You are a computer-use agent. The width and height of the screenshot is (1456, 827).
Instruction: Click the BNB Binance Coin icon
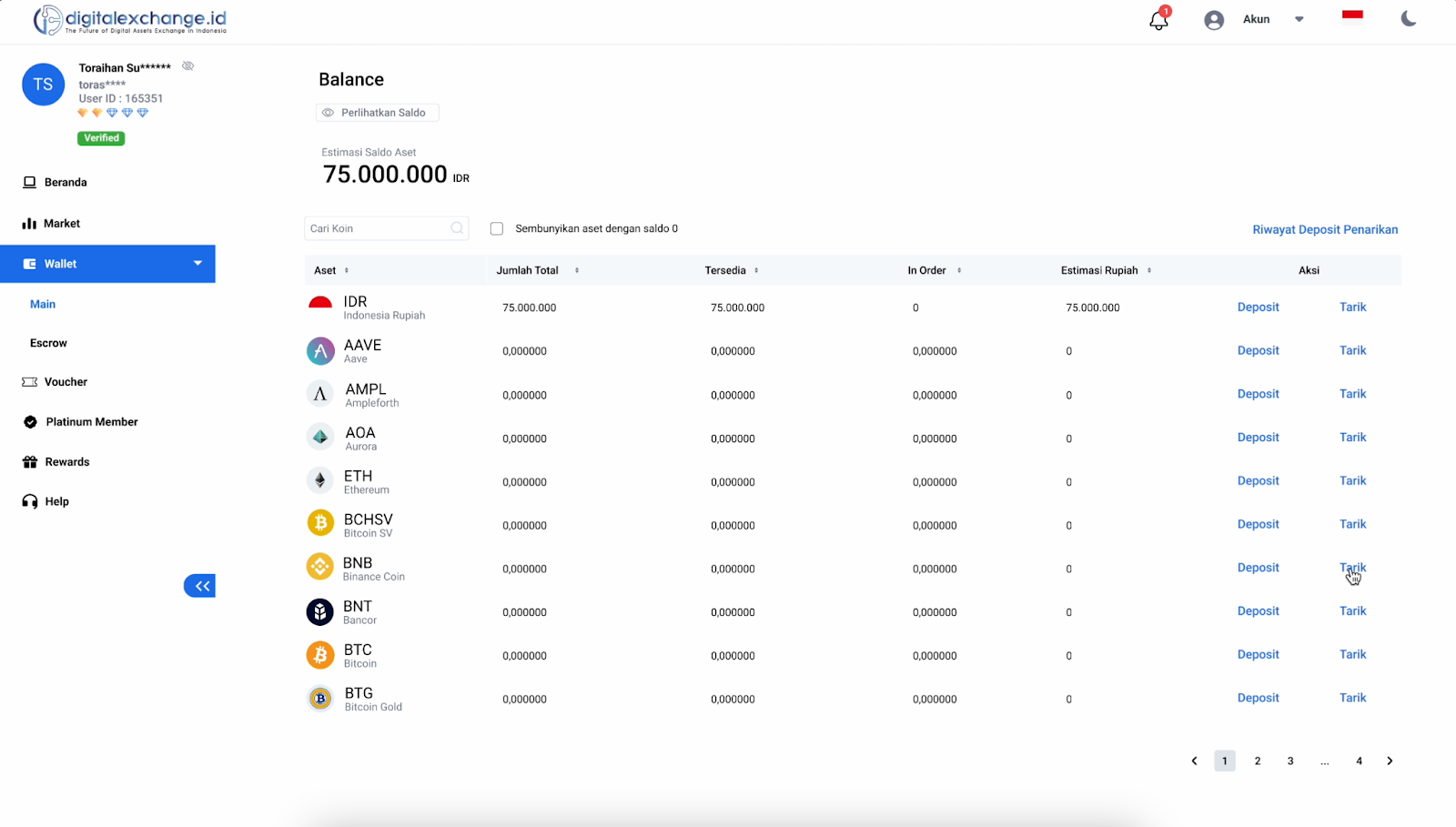[320, 568]
